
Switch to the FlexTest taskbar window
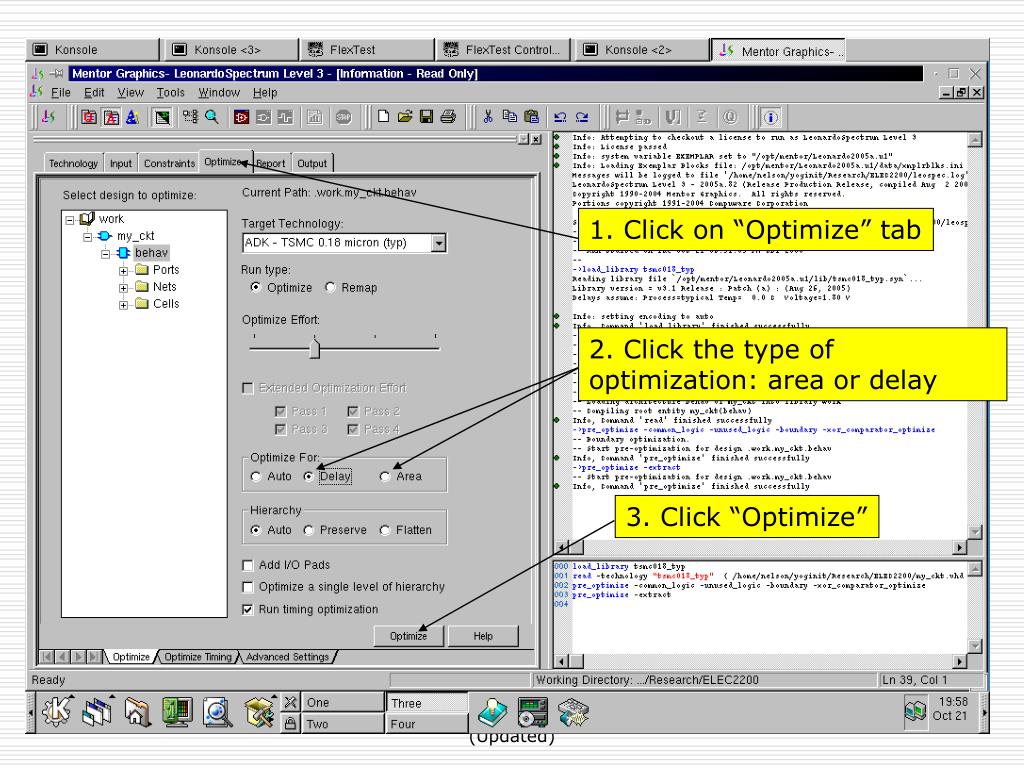(x=368, y=50)
